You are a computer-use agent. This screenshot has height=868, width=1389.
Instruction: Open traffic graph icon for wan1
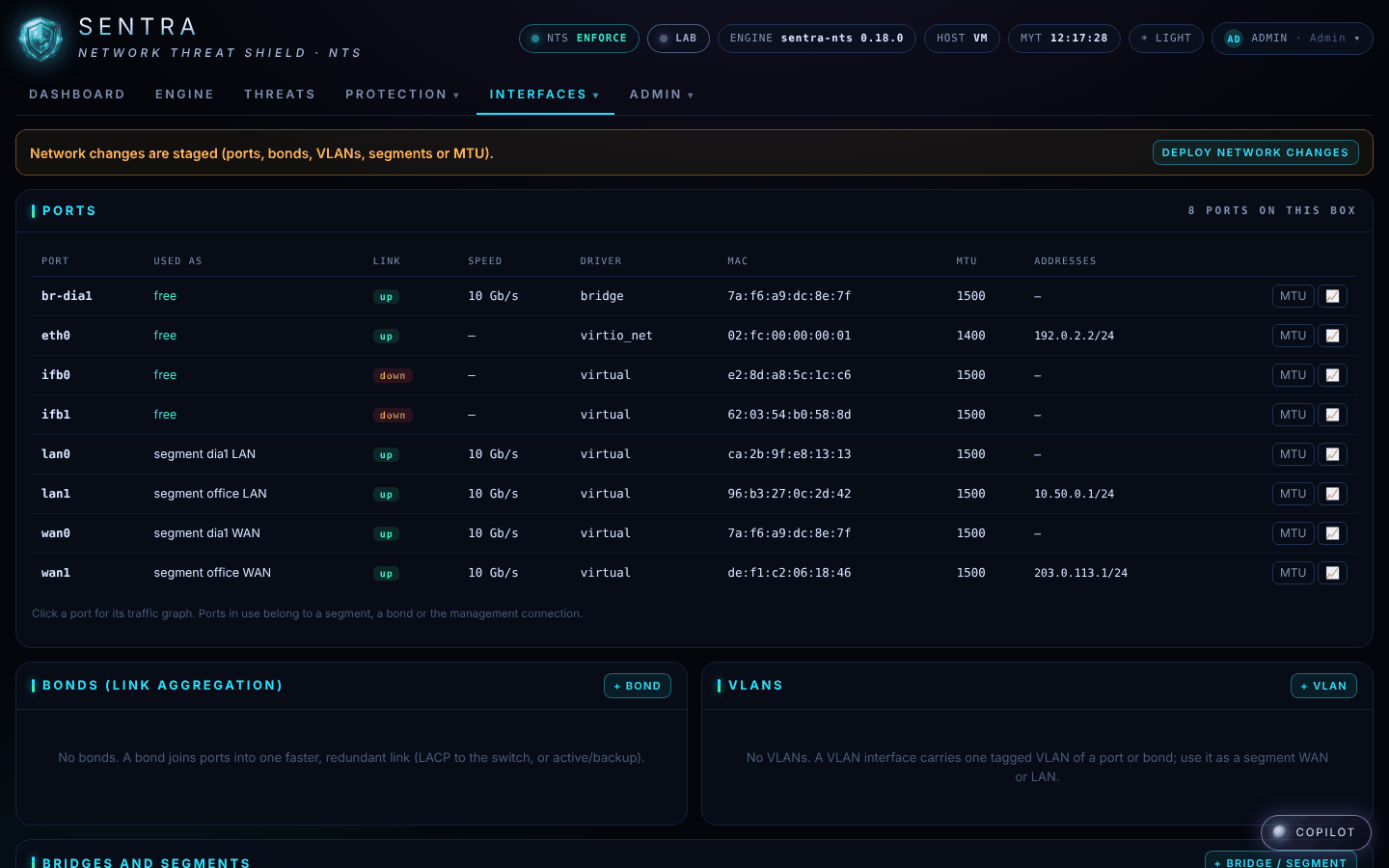click(1332, 573)
